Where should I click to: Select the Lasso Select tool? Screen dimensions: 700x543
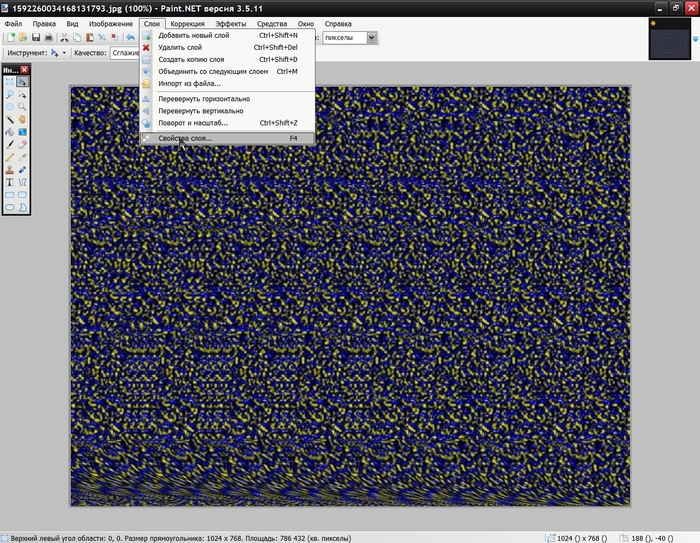pos(9,94)
